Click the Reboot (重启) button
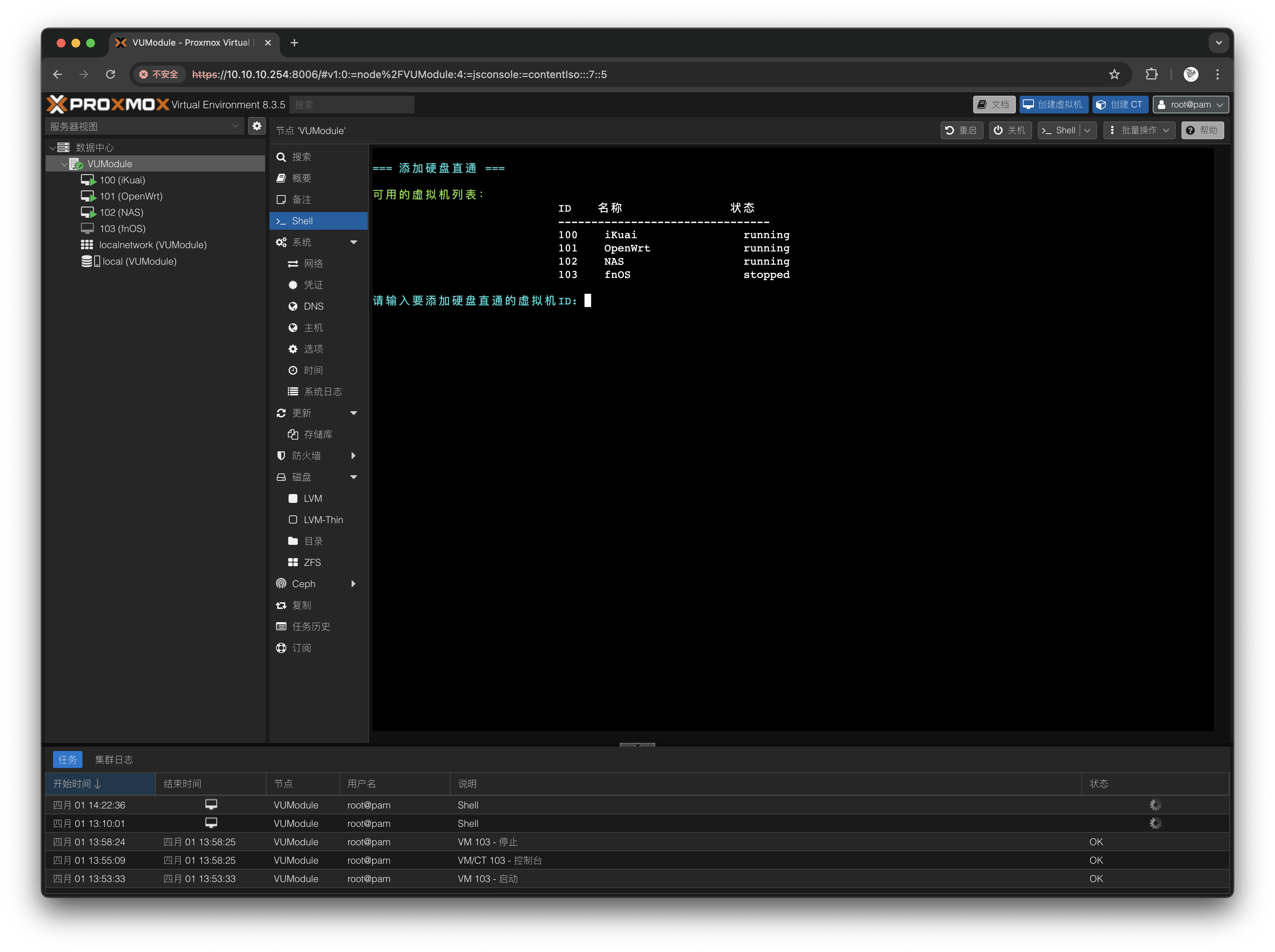 coord(961,130)
